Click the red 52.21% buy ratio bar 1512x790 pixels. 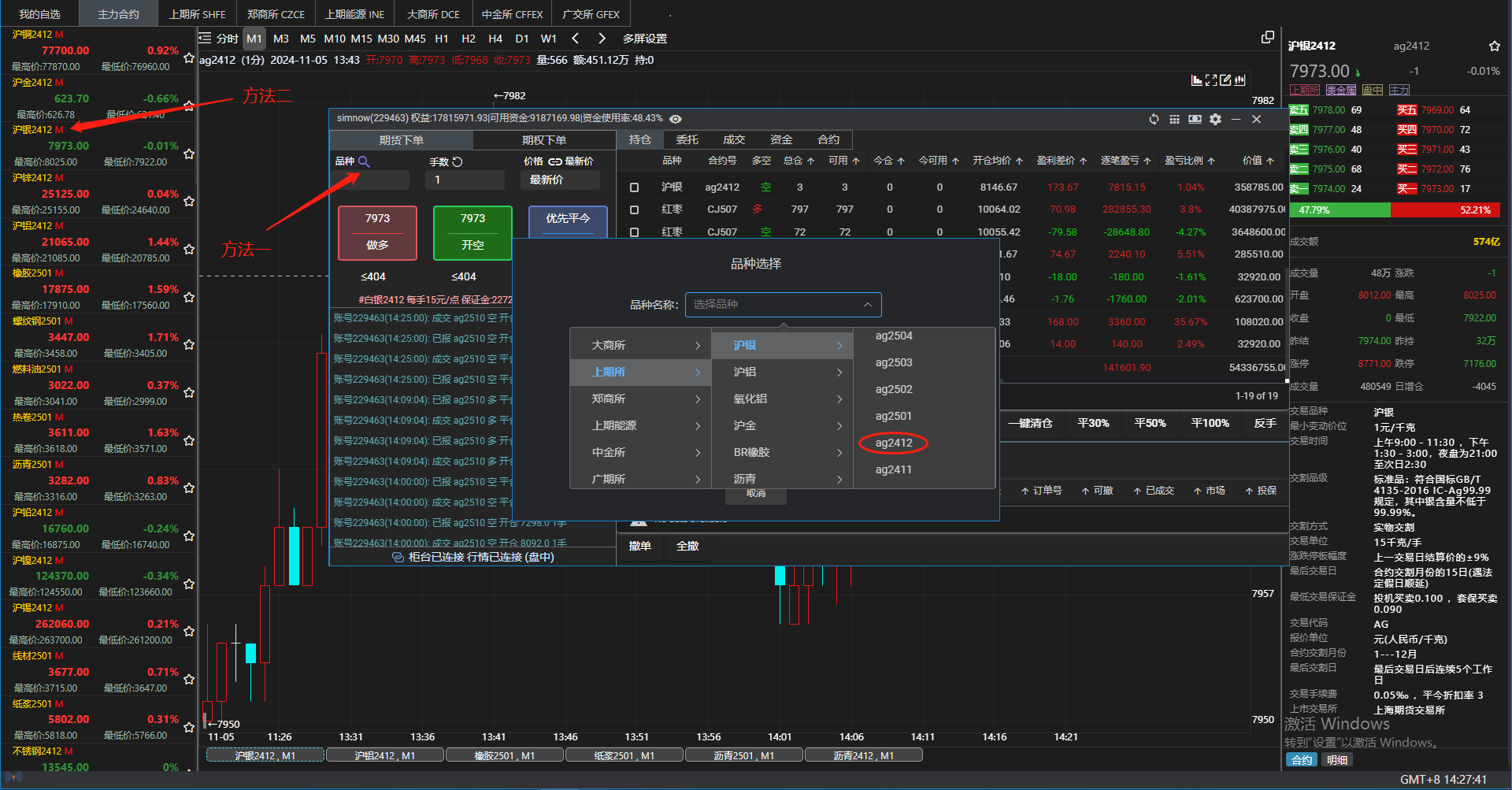point(1445,210)
